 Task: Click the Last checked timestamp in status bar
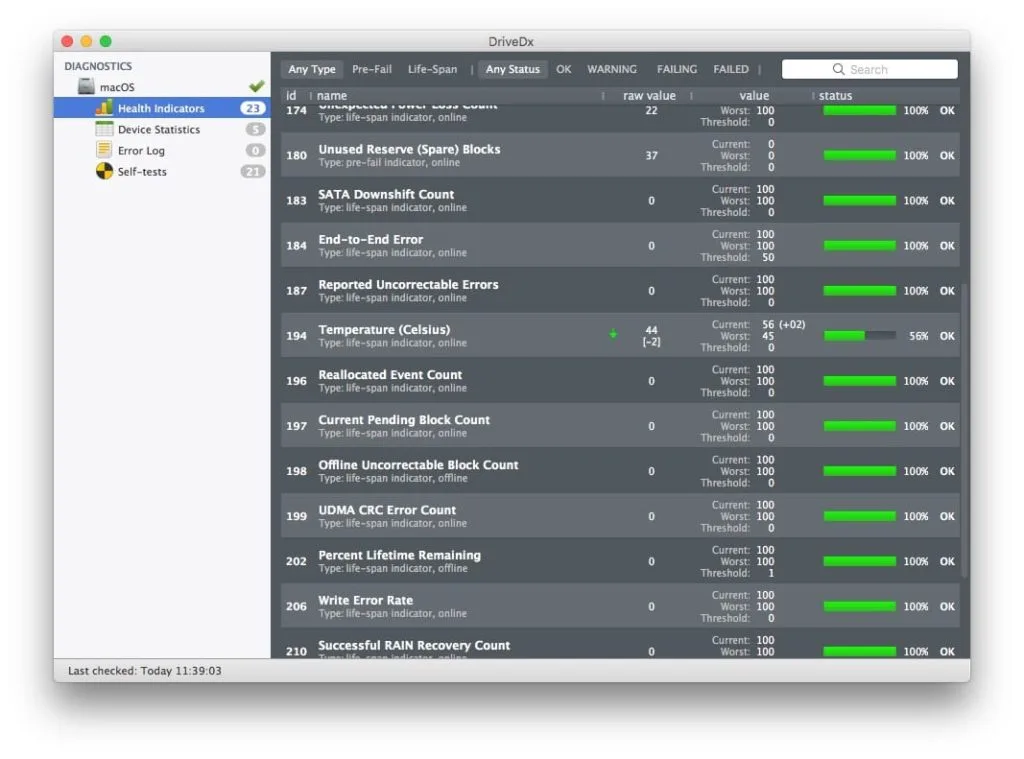(x=144, y=671)
